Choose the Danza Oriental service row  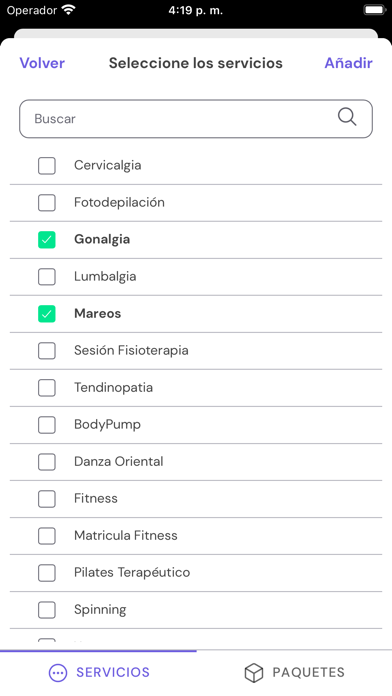tap(196, 462)
